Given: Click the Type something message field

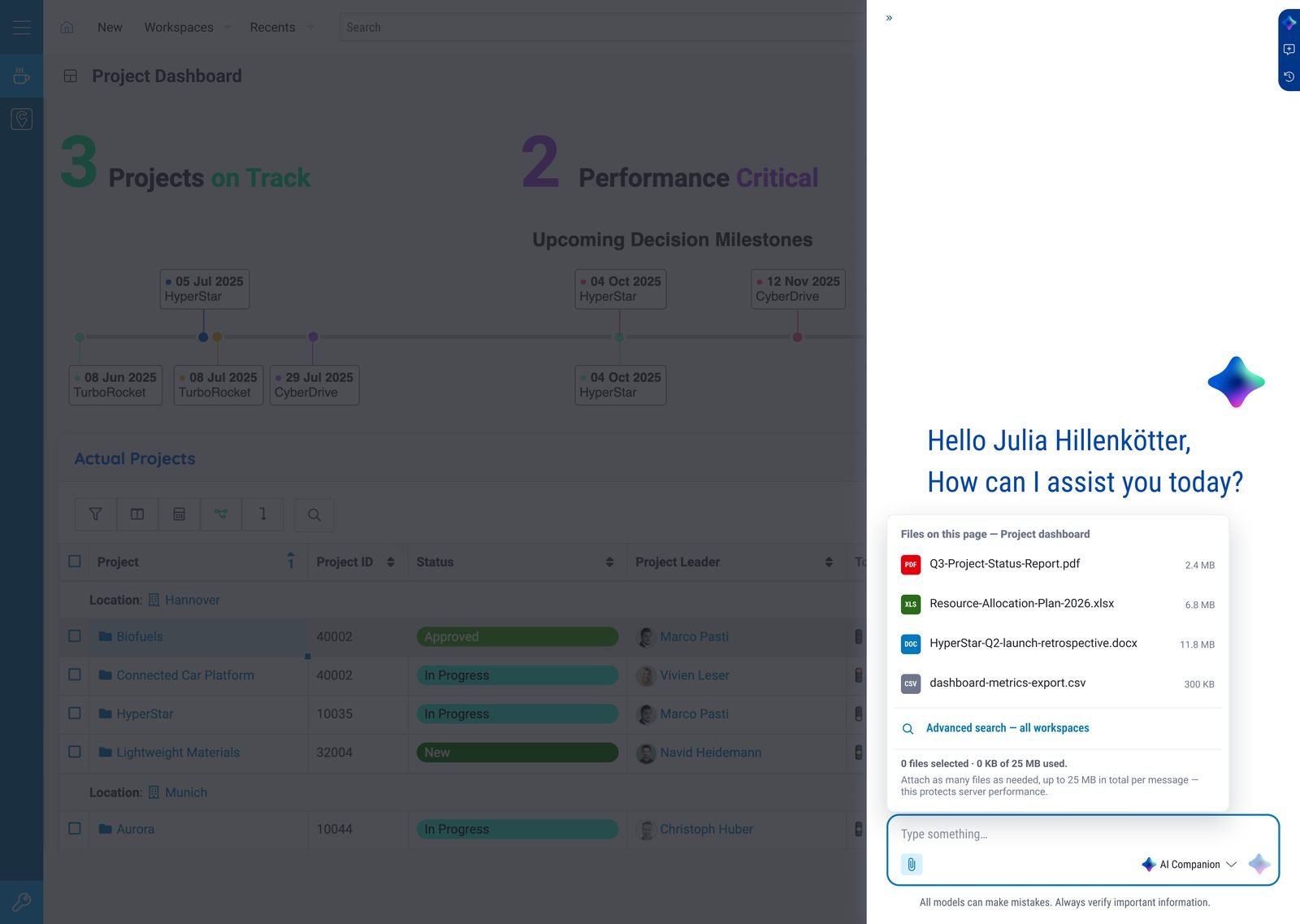Looking at the screenshot, I should 1082,834.
